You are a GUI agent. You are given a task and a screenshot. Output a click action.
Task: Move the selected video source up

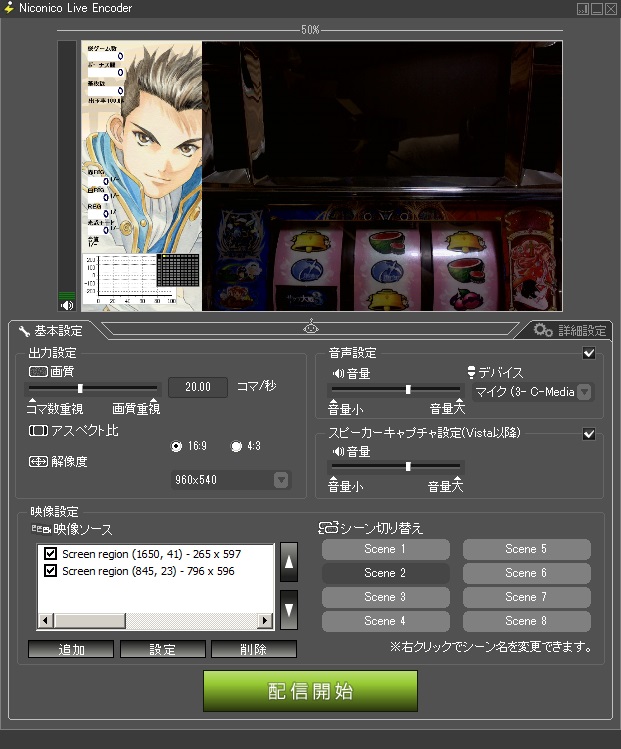click(x=289, y=562)
